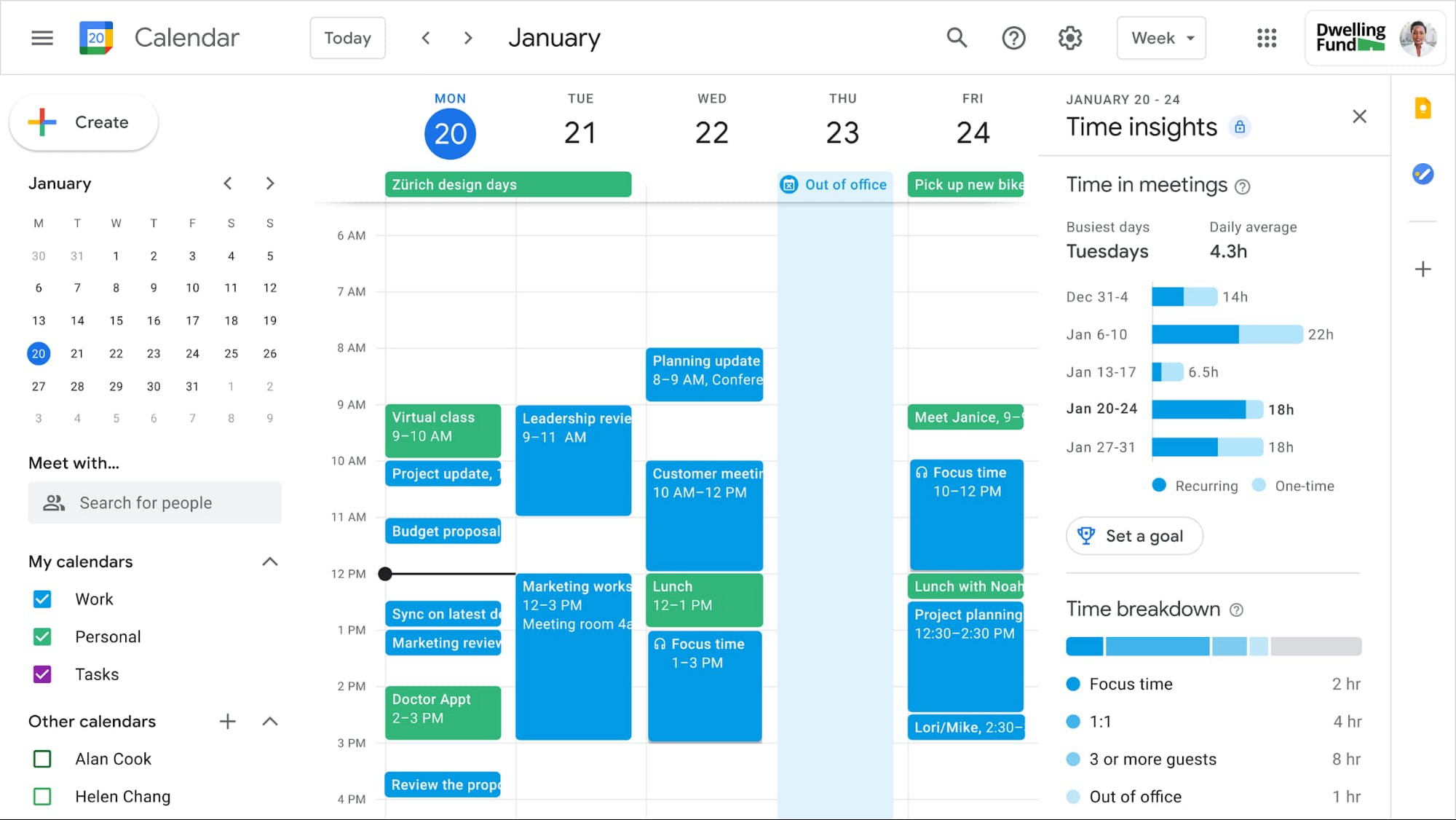Click the Settings gear icon

point(1070,38)
